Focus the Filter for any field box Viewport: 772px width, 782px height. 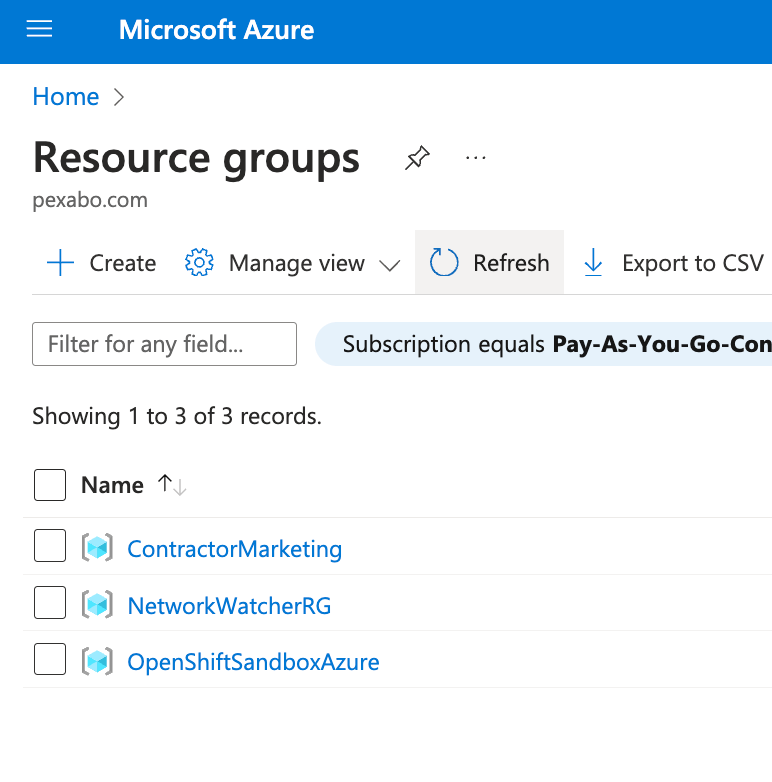click(x=165, y=344)
